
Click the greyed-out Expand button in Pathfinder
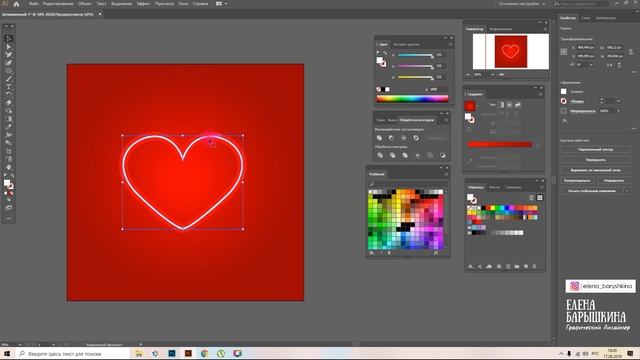pyautogui.click(x=436, y=138)
